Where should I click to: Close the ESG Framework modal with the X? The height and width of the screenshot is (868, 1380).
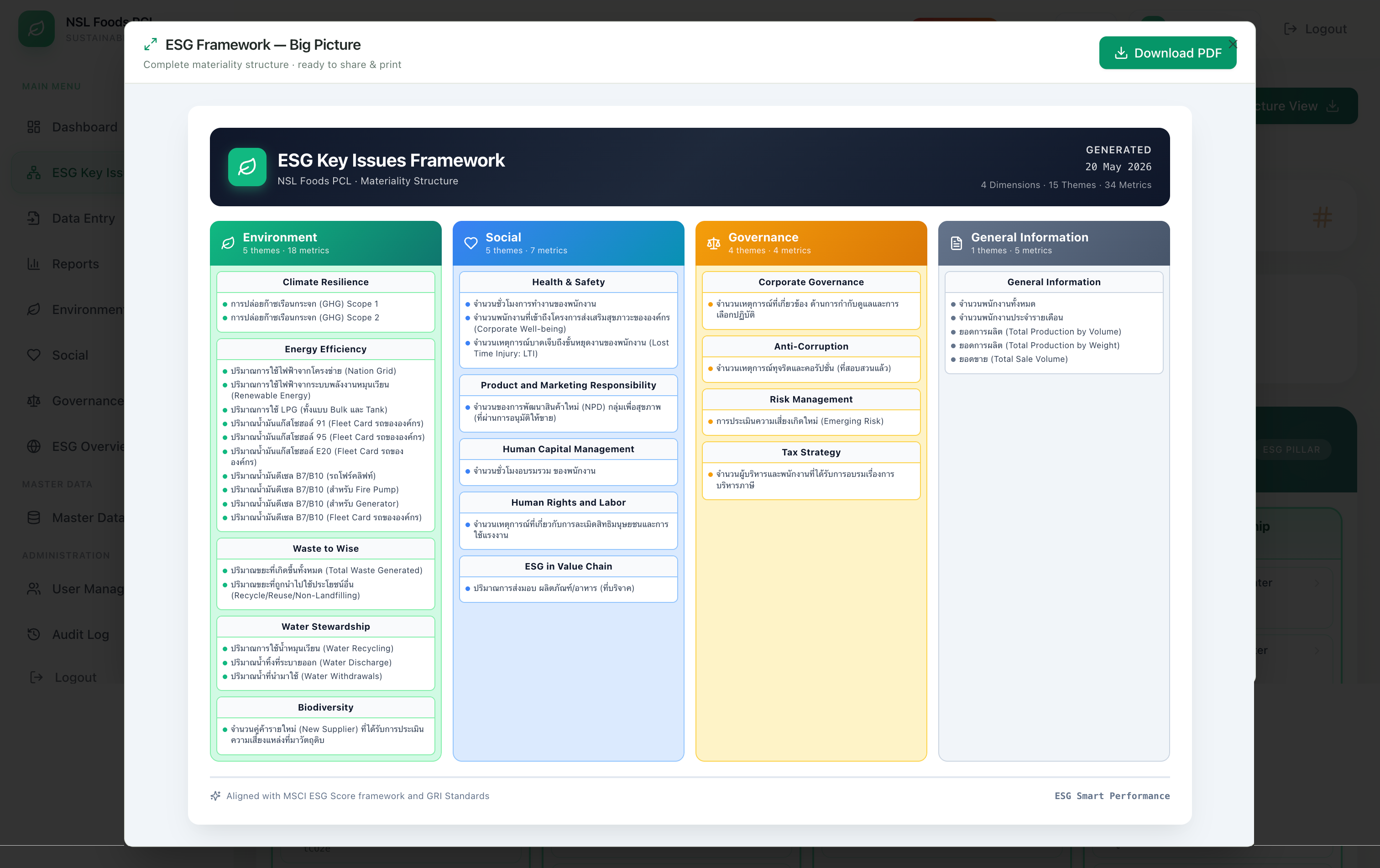pos(1233,44)
